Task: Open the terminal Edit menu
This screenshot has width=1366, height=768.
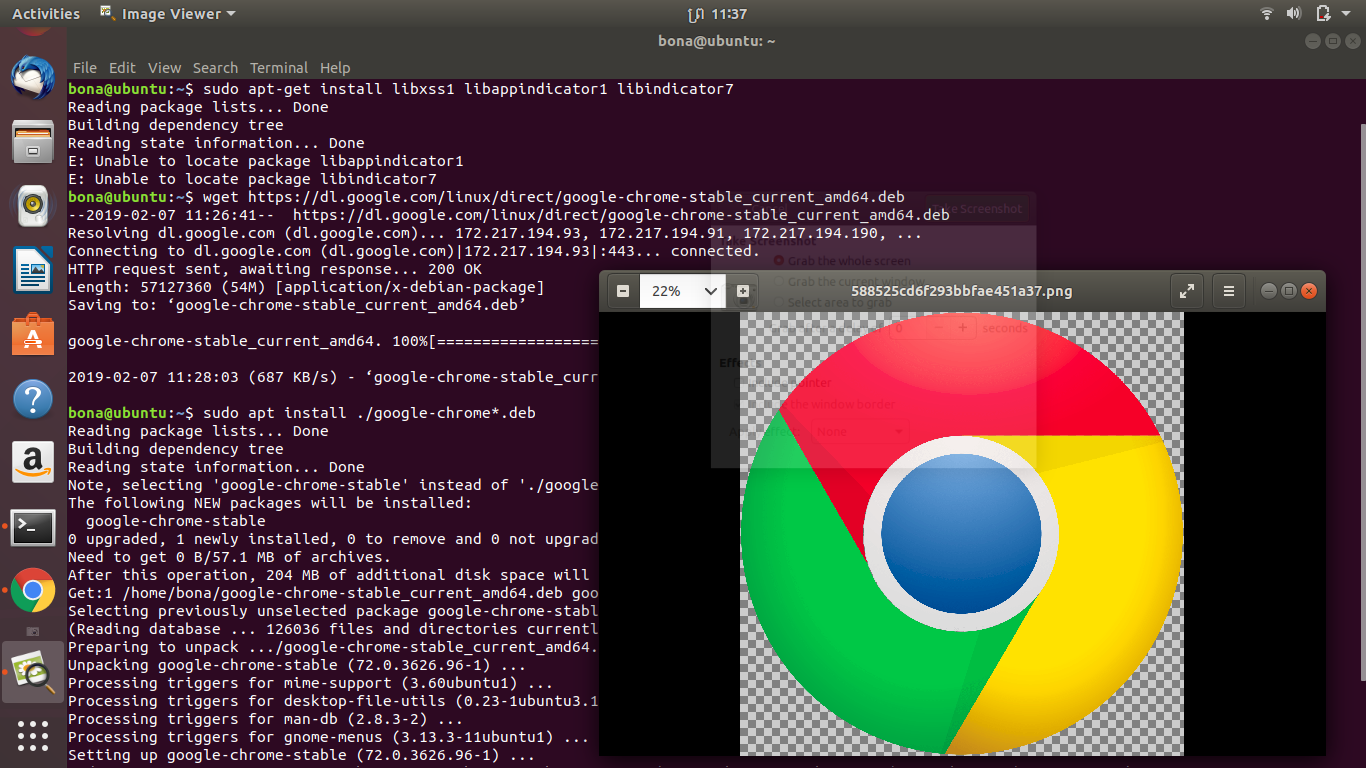Action: pyautogui.click(x=122, y=68)
